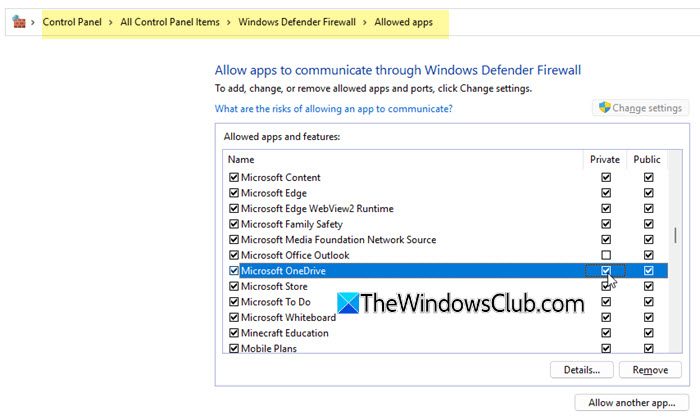Toggle Microsoft OneDrive name checkbox

233,270
